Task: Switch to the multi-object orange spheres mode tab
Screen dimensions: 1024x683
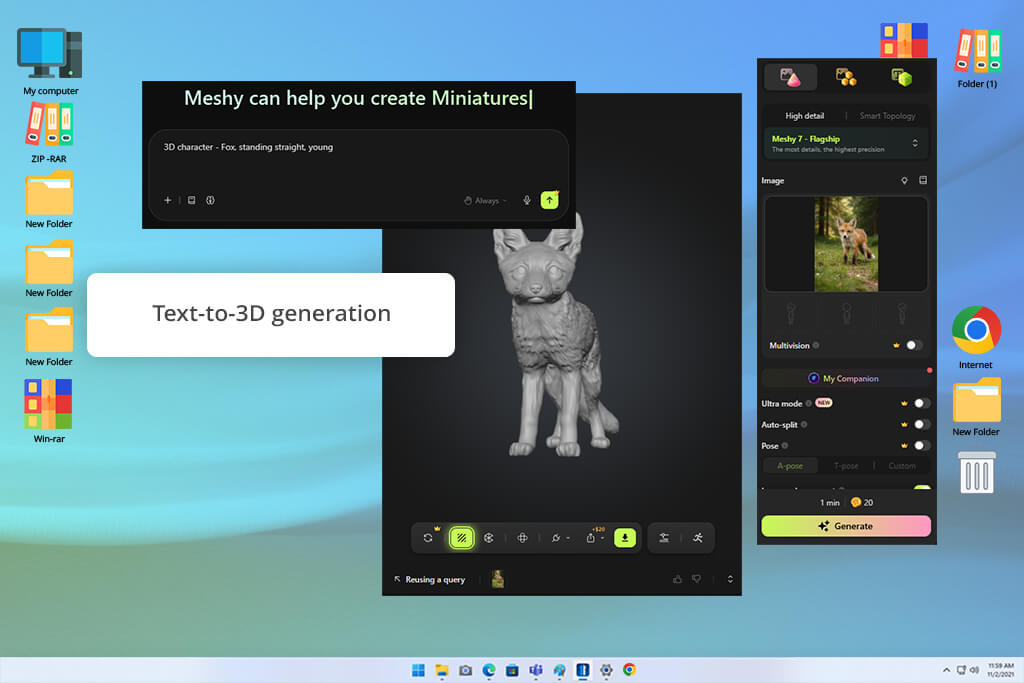Action: [846, 78]
